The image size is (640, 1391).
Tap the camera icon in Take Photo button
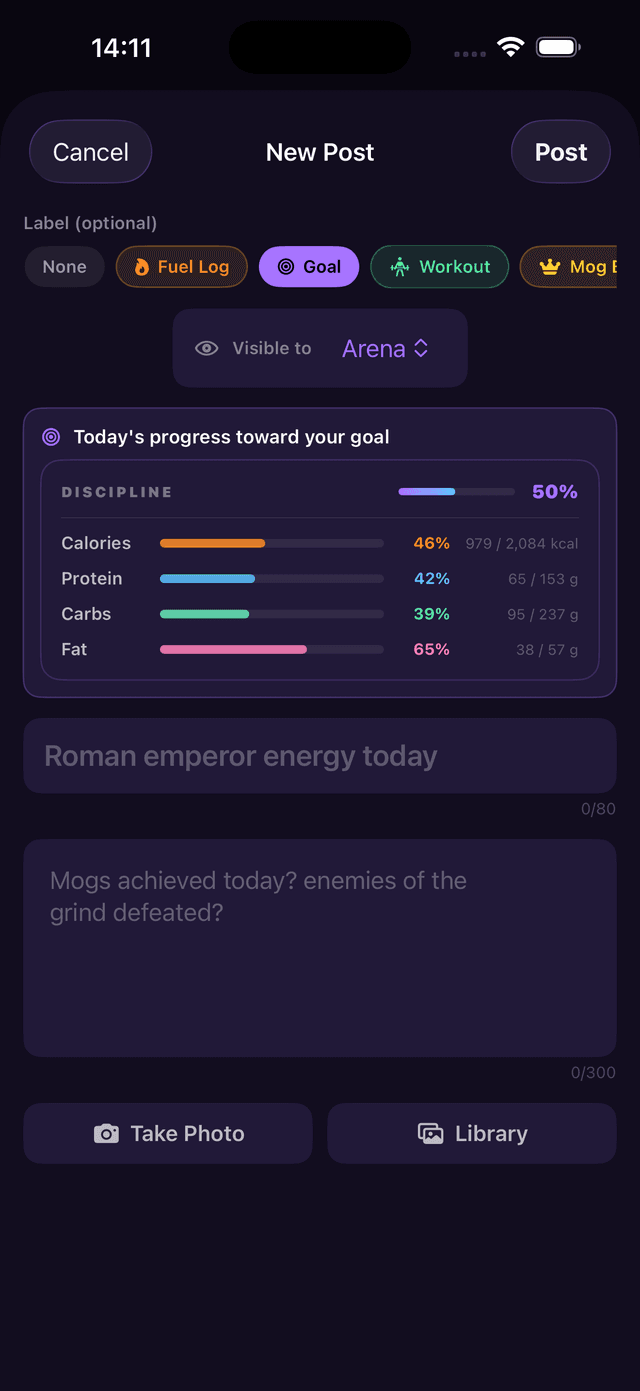coord(106,1133)
